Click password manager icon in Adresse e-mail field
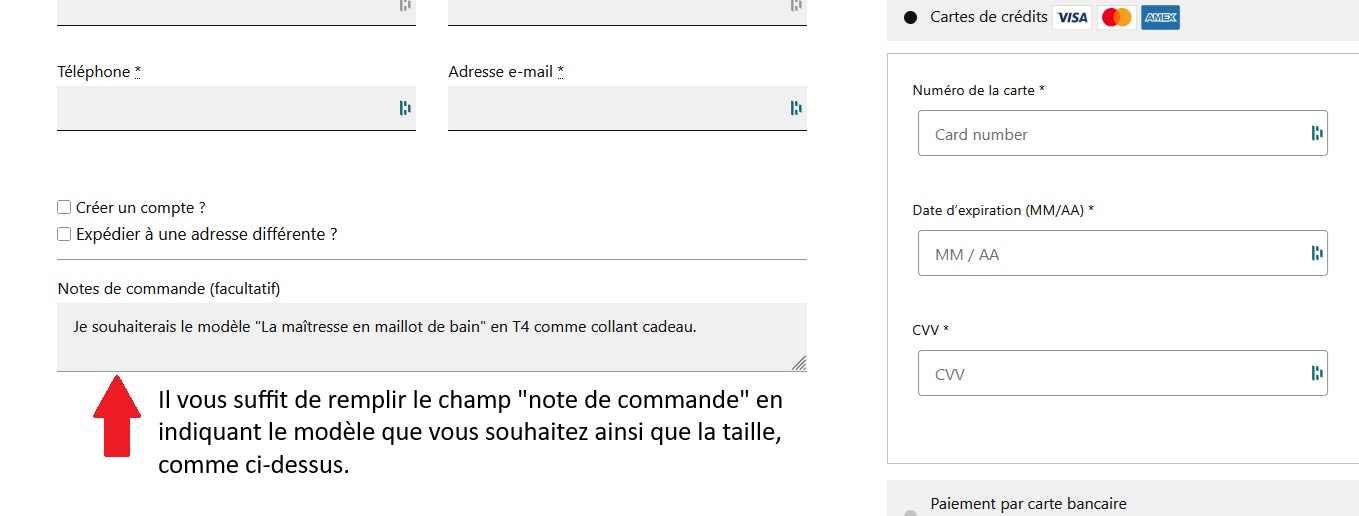The width and height of the screenshot is (1359, 516). point(796,108)
